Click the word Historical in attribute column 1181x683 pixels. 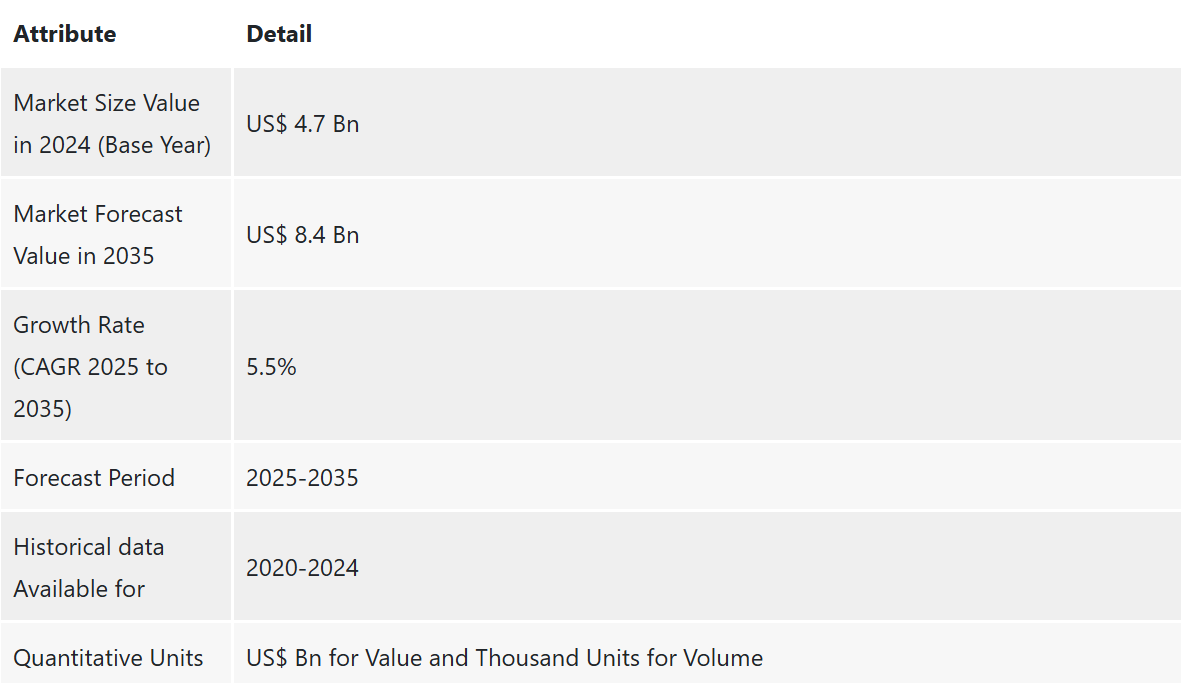(63, 547)
